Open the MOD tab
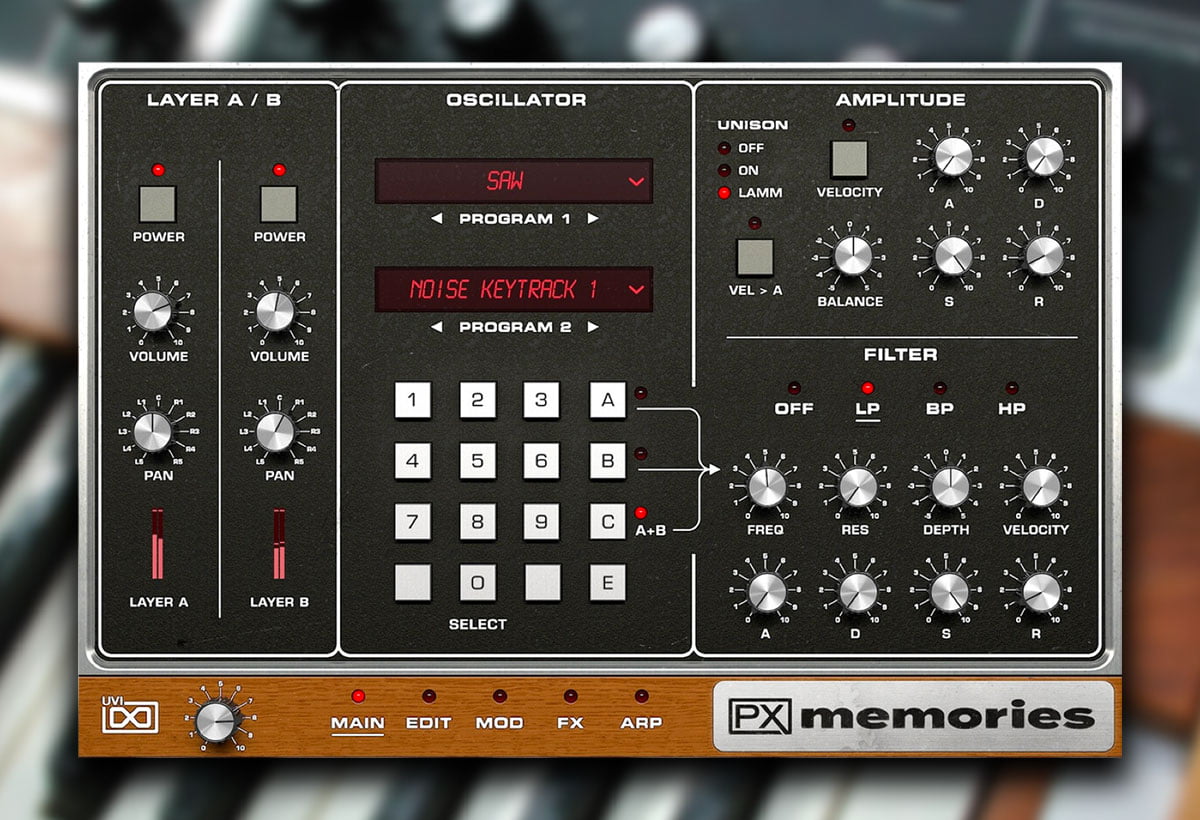Viewport: 1200px width, 820px height. pyautogui.click(x=499, y=722)
